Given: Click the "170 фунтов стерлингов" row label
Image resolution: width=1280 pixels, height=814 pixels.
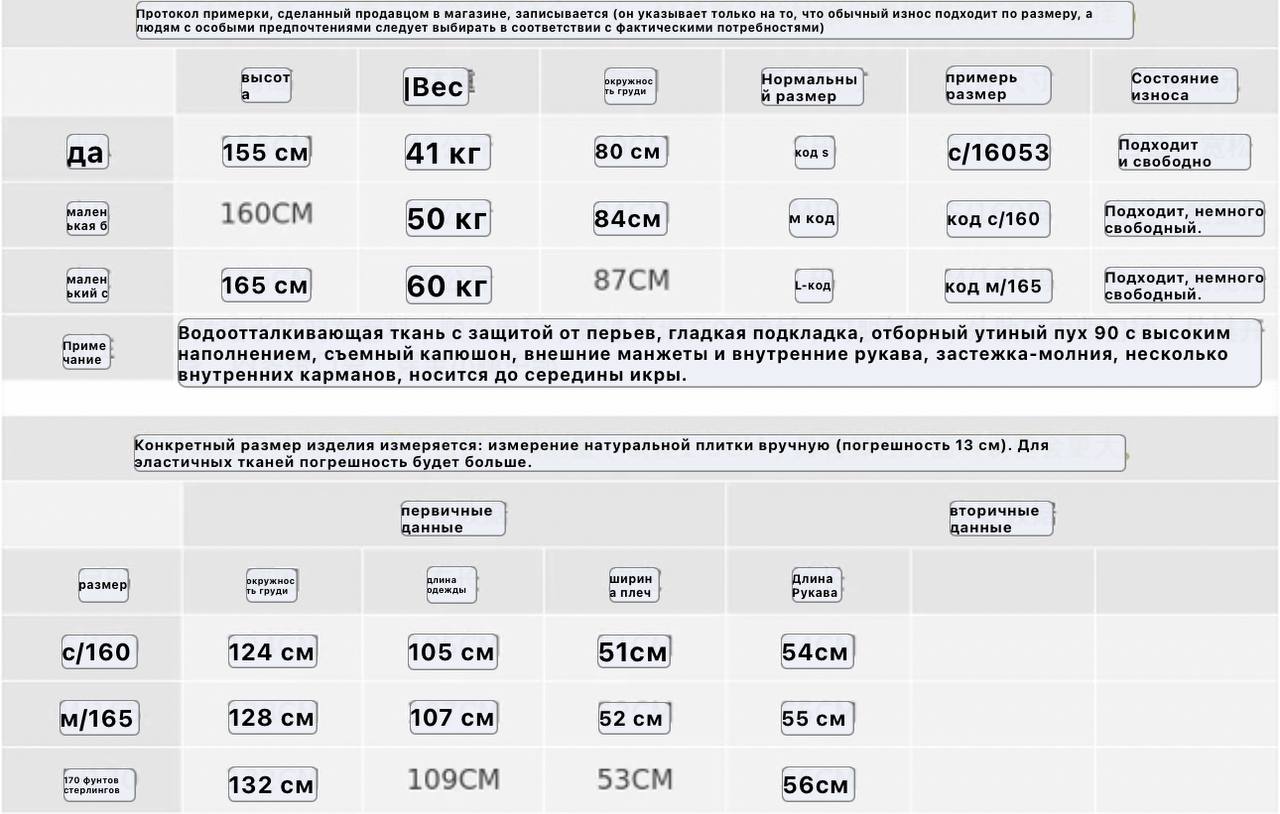Looking at the screenshot, I should (98, 785).
